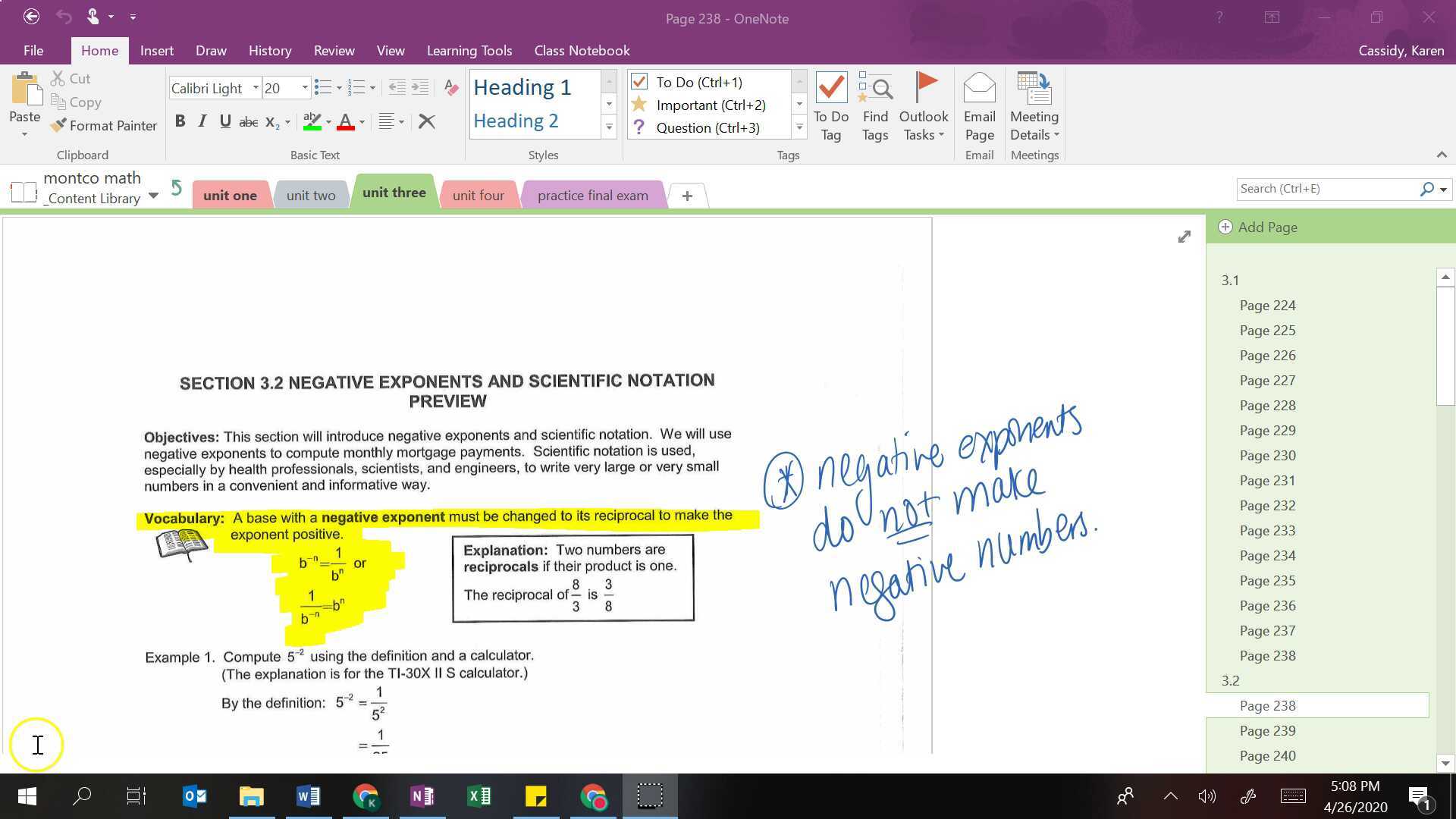Image resolution: width=1456 pixels, height=819 pixels.
Task: Open the Content Library notebook dropdown
Action: coord(154,196)
